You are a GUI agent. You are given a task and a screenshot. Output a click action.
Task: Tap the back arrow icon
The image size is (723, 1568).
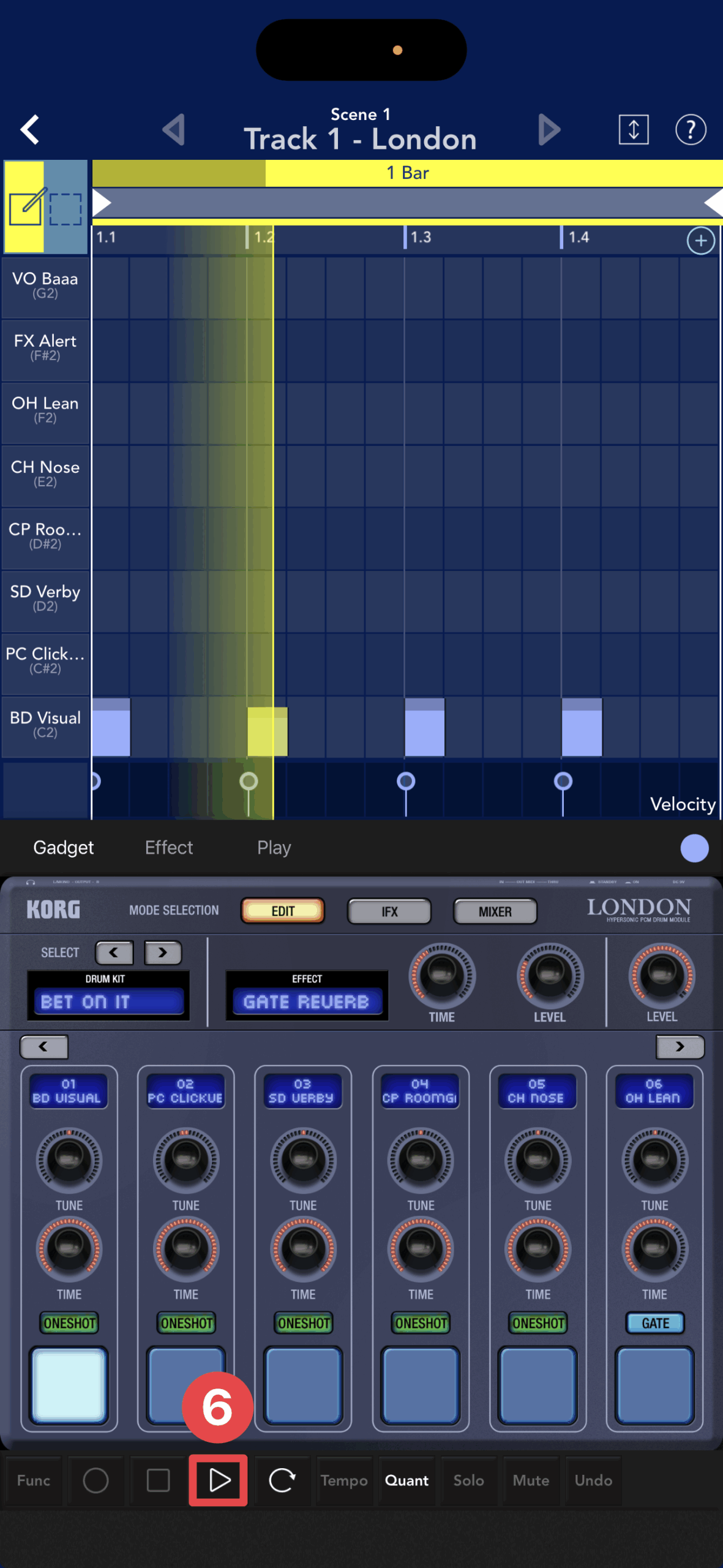point(29,130)
